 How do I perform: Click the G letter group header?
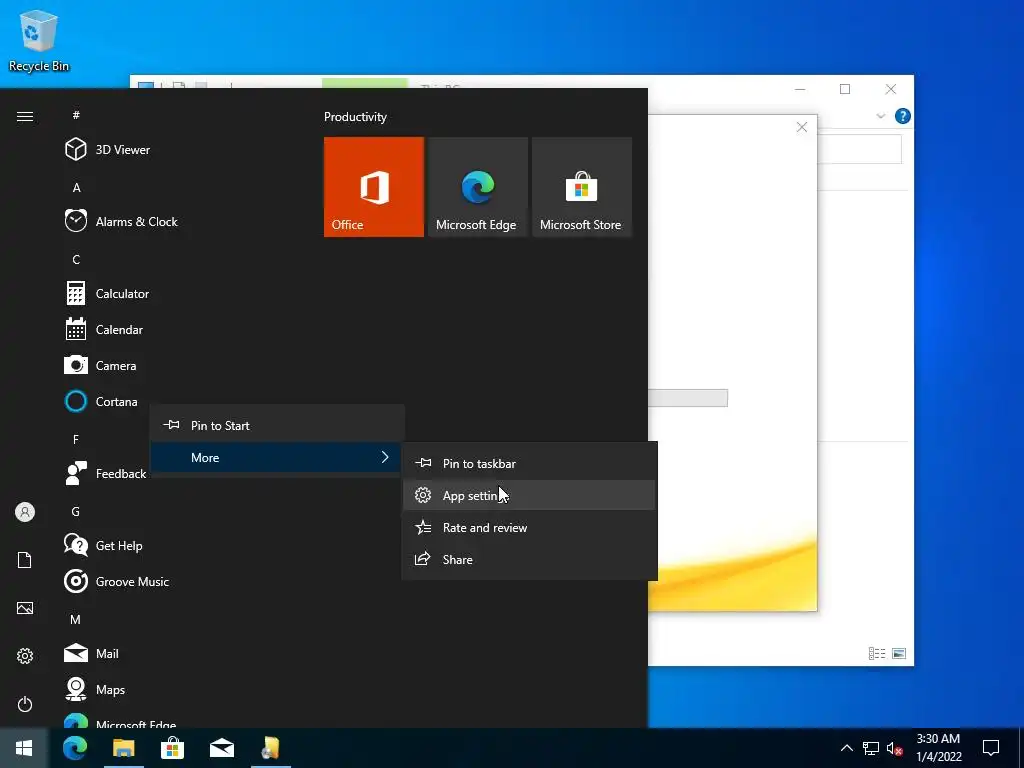76,511
